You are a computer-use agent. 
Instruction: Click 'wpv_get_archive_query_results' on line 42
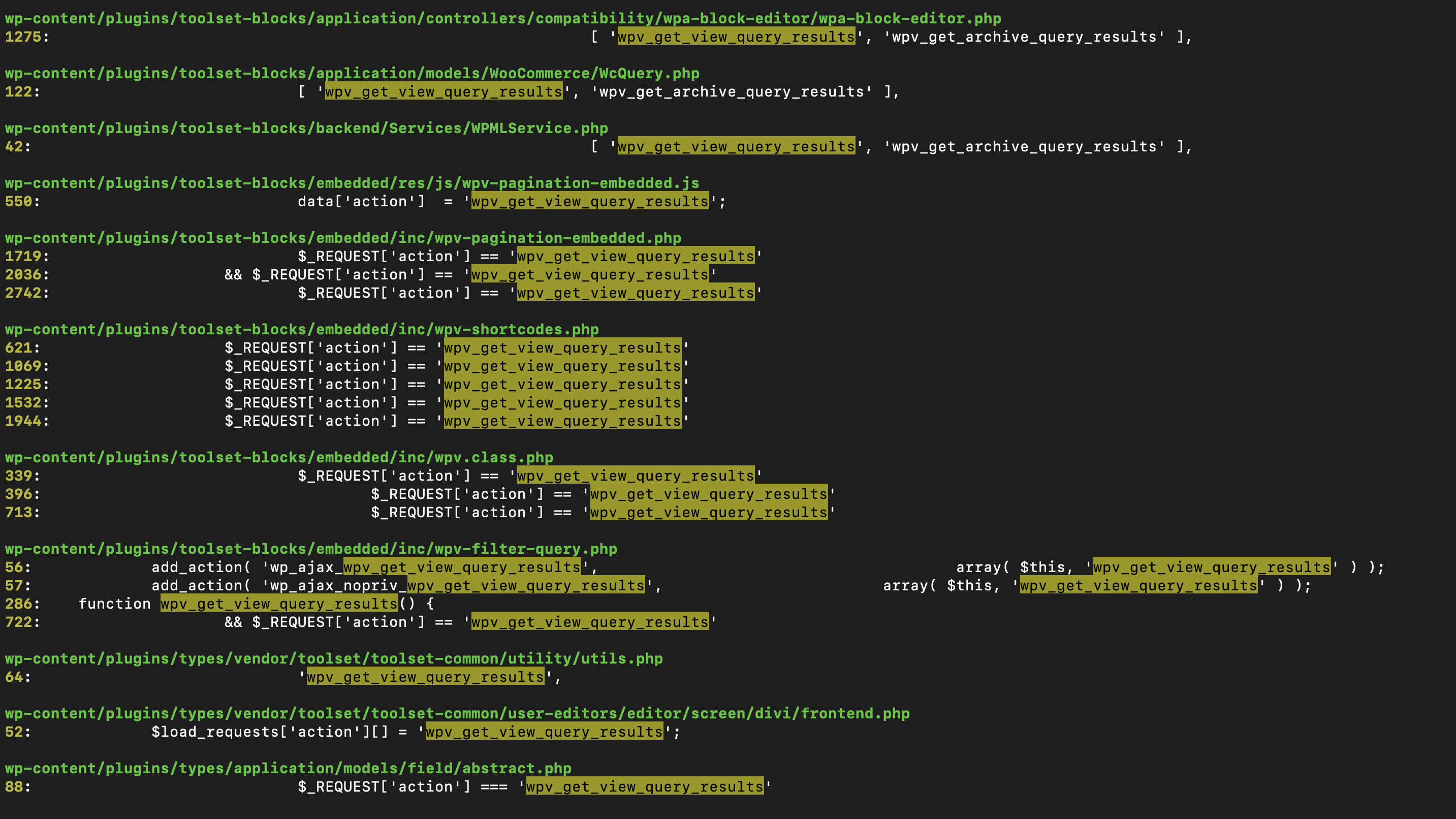click(1024, 146)
